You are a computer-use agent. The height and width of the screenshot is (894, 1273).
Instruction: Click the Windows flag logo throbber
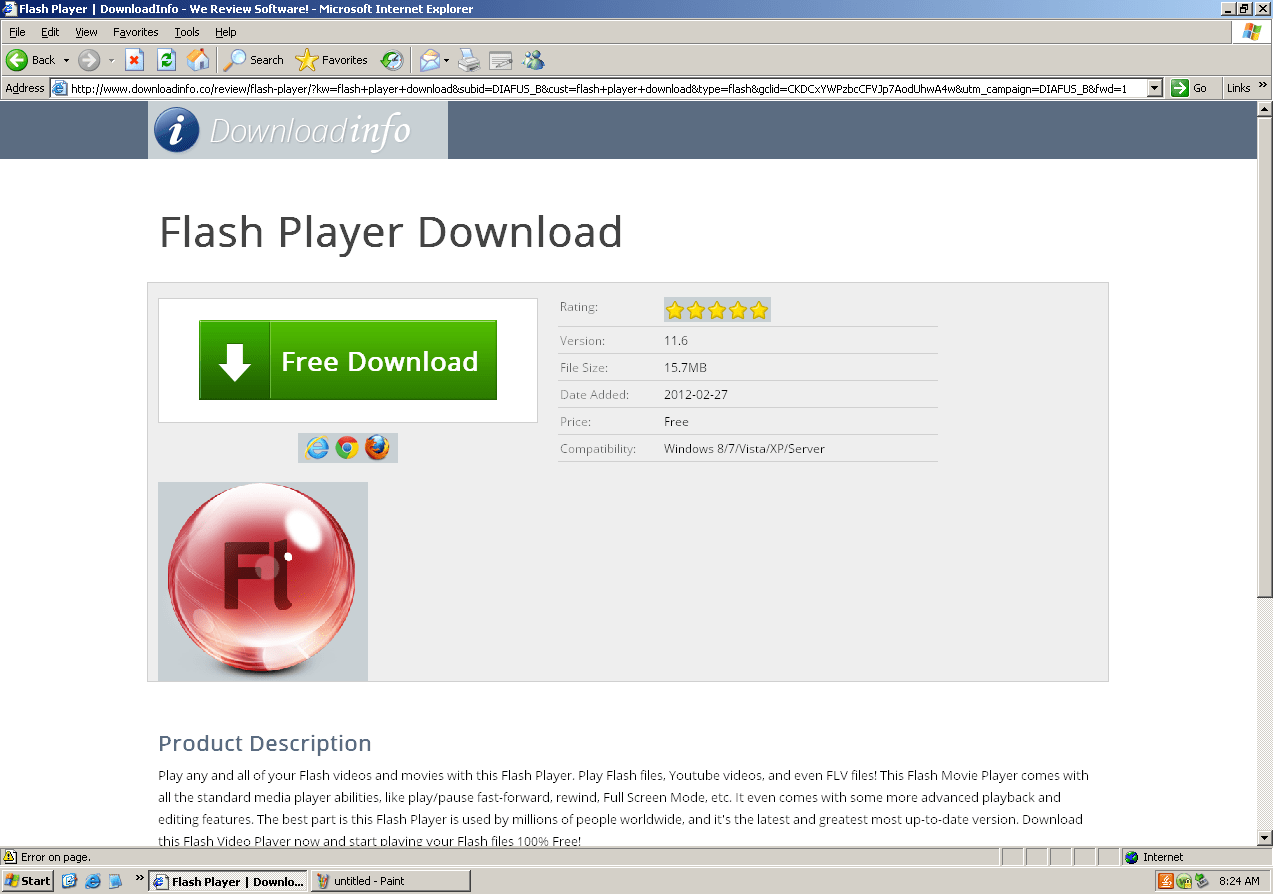click(1251, 32)
